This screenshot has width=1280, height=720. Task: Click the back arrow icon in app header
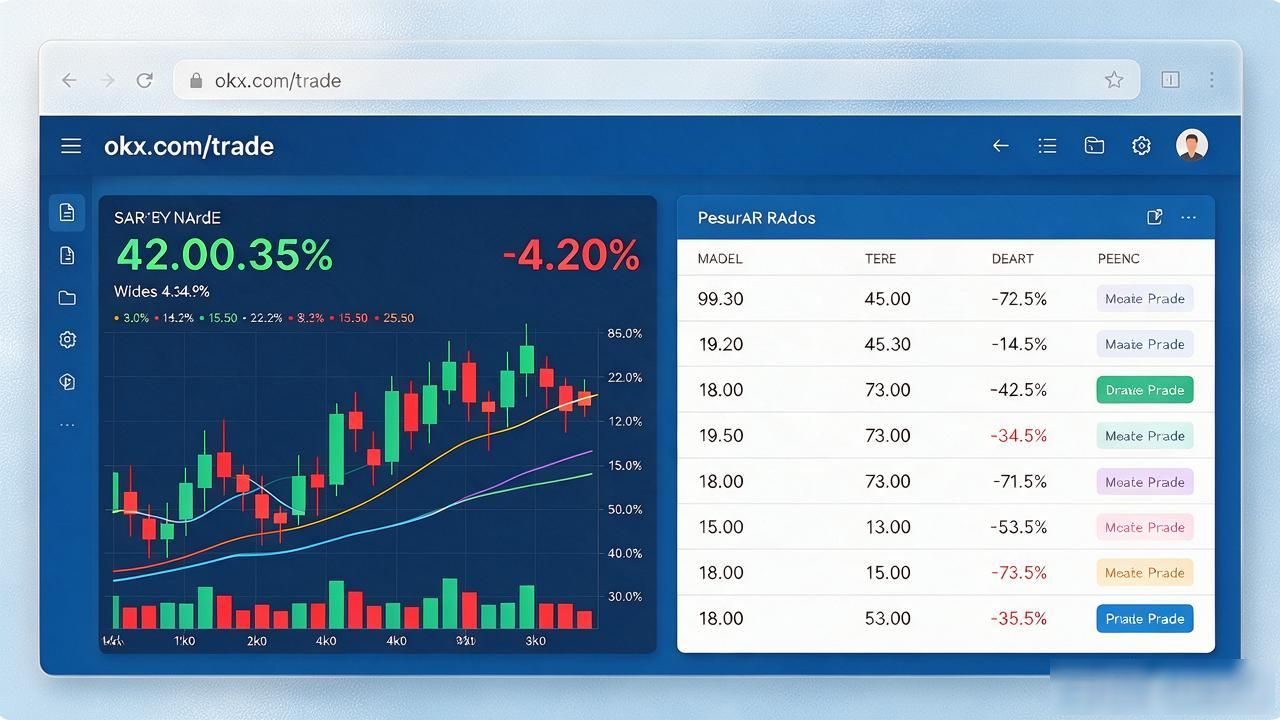click(1000, 146)
